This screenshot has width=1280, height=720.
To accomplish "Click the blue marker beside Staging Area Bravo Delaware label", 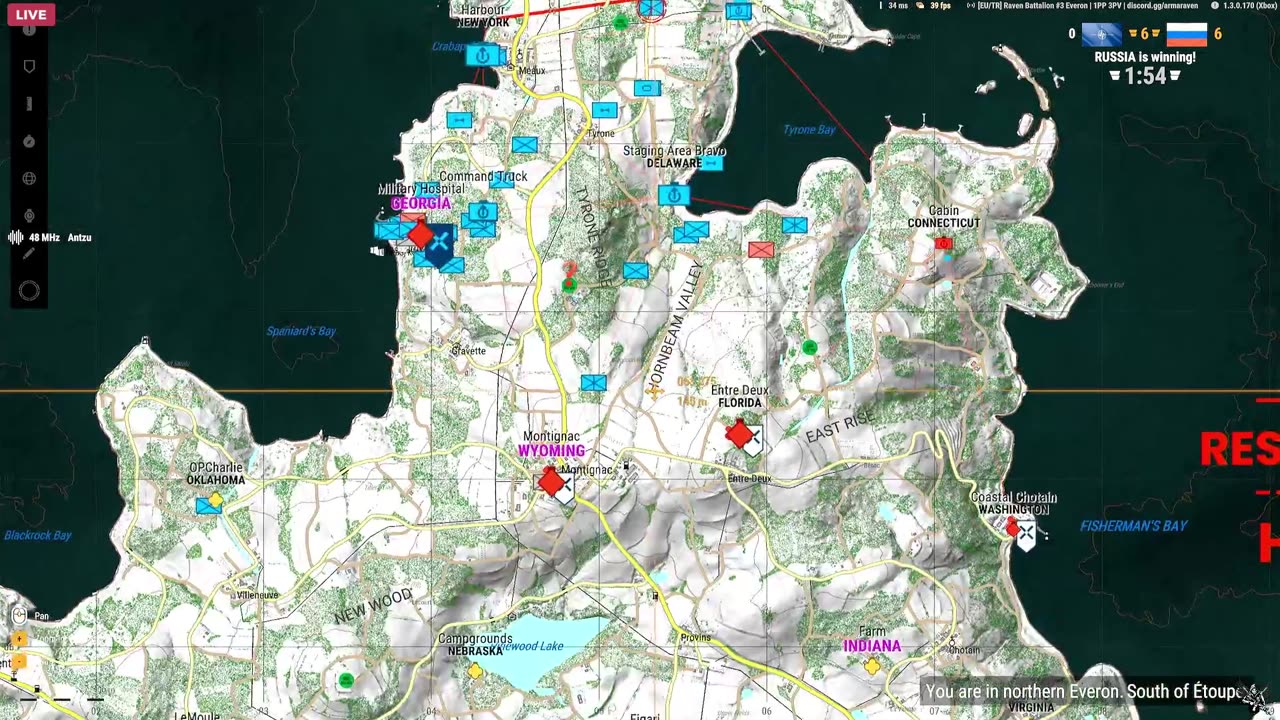I will (711, 163).
